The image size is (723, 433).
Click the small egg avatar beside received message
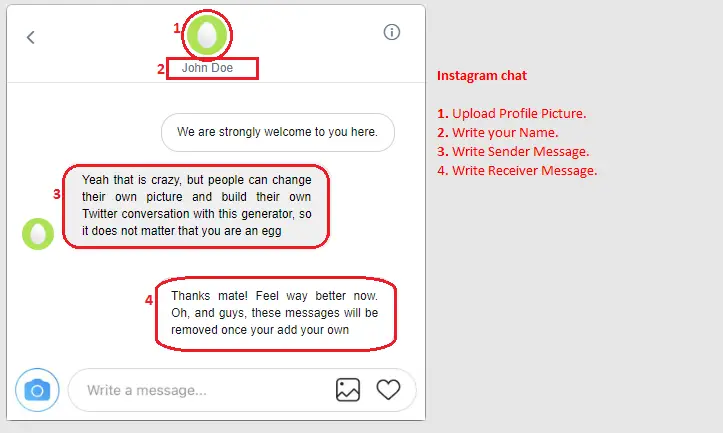pos(38,234)
